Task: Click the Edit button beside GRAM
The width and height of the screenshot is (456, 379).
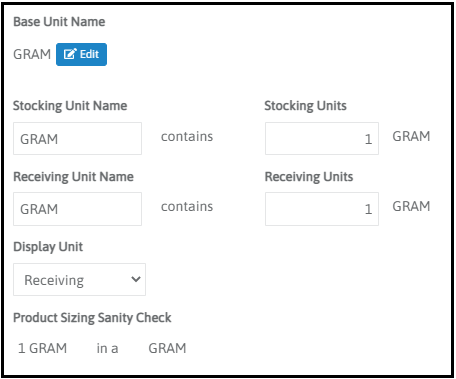Action: [81, 54]
